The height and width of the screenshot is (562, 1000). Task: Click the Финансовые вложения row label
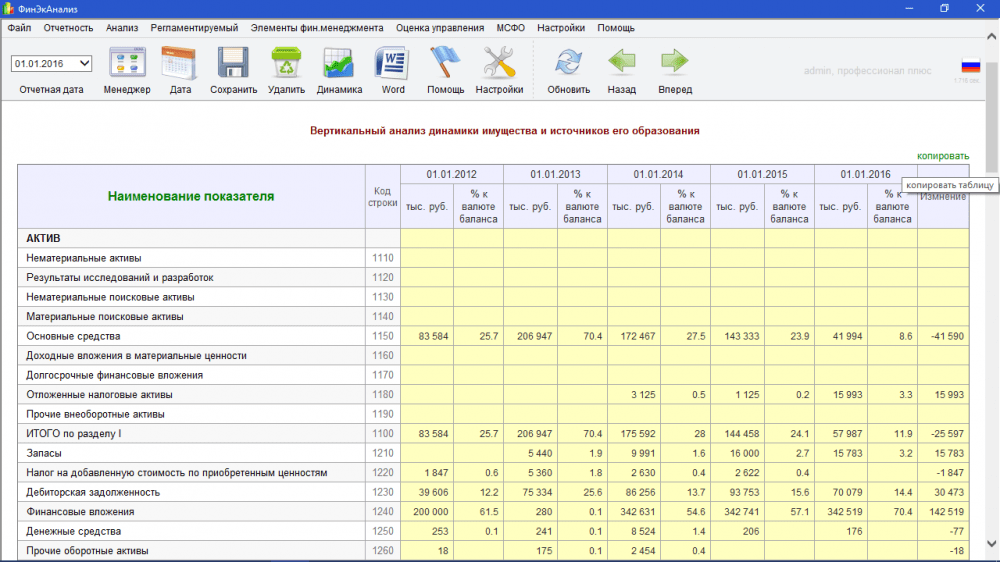(x=80, y=512)
